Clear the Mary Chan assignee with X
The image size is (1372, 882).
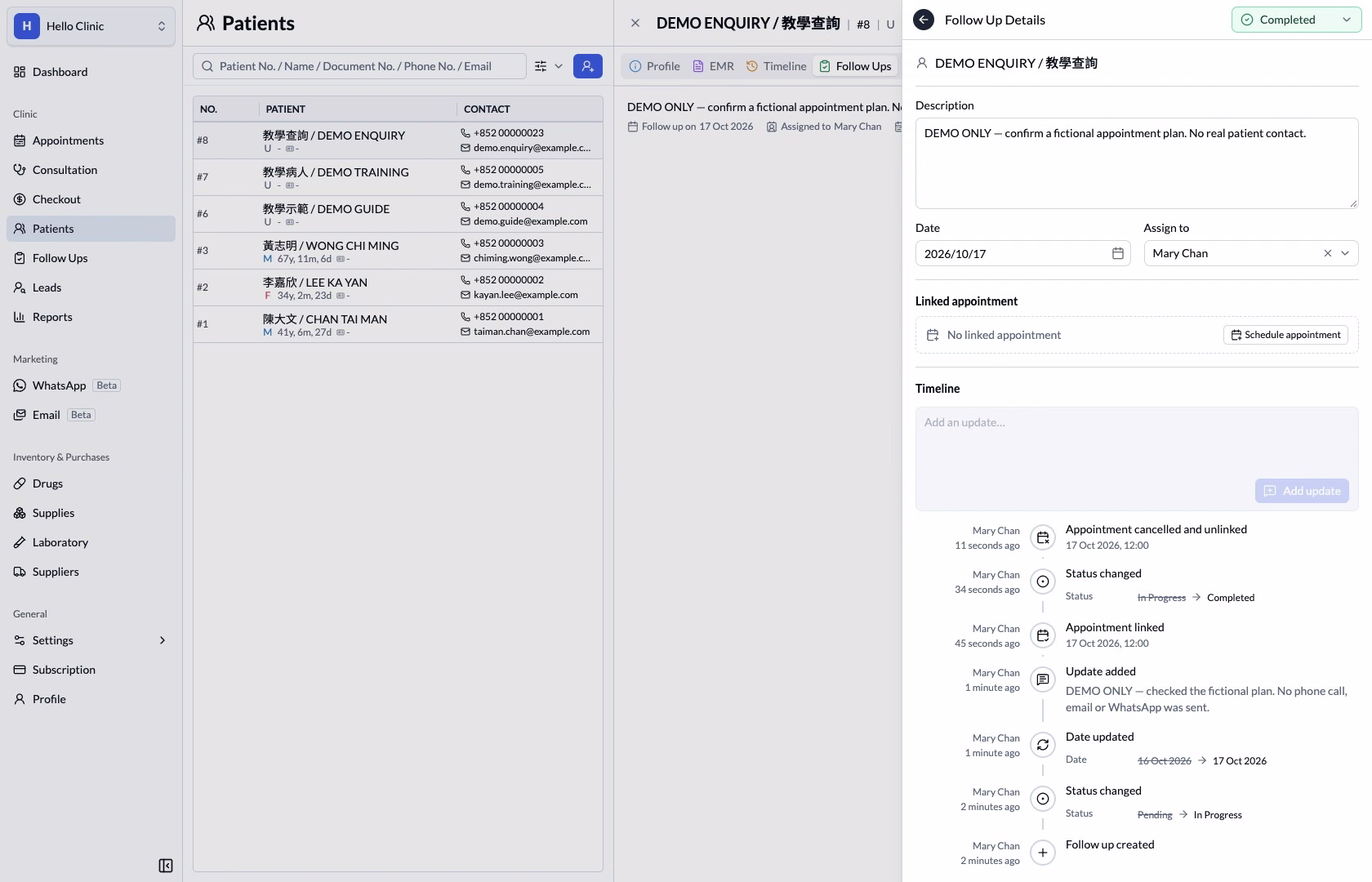[x=1328, y=254]
